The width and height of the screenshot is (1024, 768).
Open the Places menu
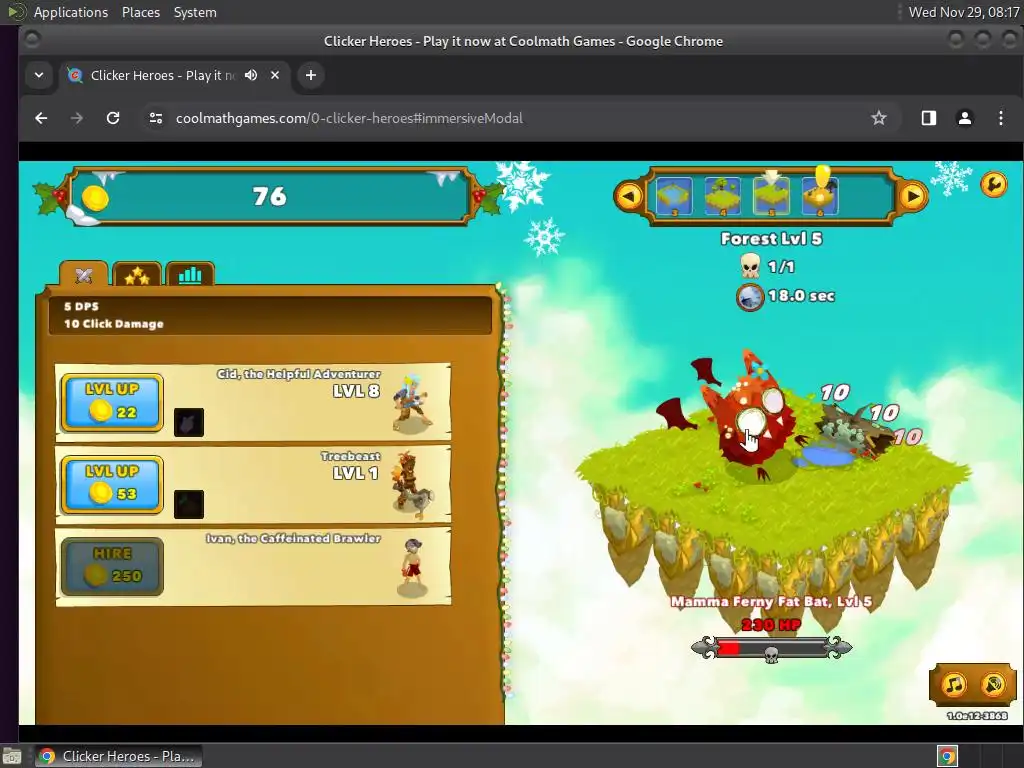(x=140, y=12)
